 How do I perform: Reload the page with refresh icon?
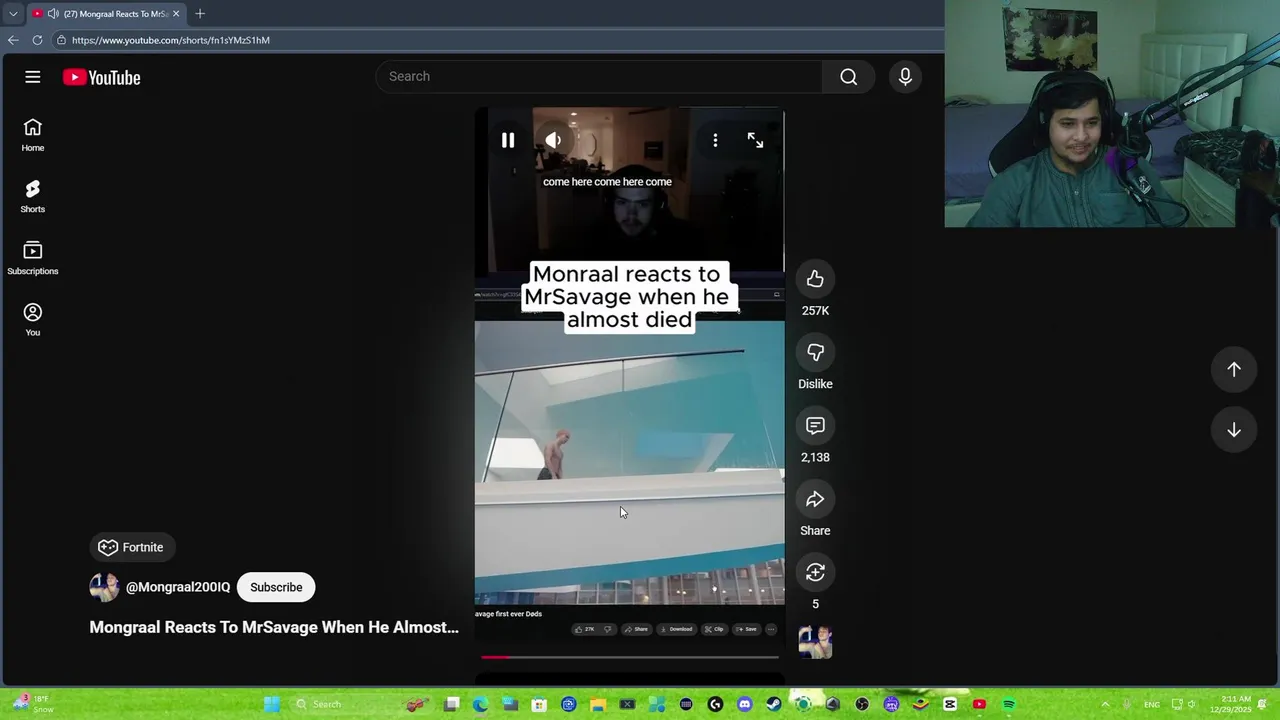click(37, 40)
